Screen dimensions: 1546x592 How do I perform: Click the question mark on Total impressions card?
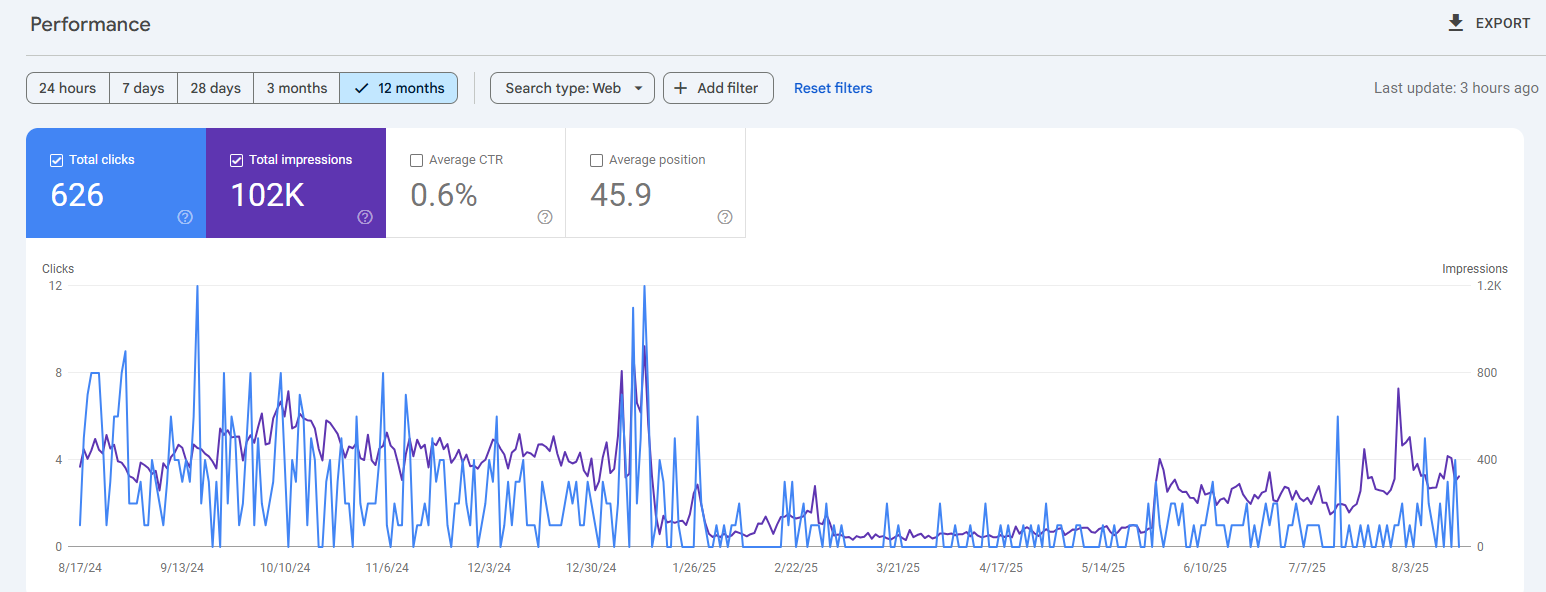pyautogui.click(x=365, y=217)
